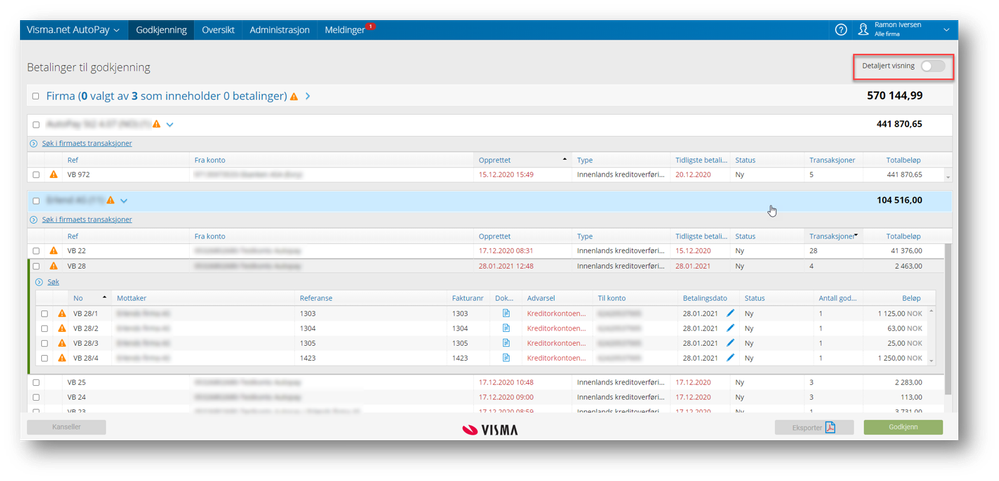Click amount 1 250,00 NOK

pos(901,358)
